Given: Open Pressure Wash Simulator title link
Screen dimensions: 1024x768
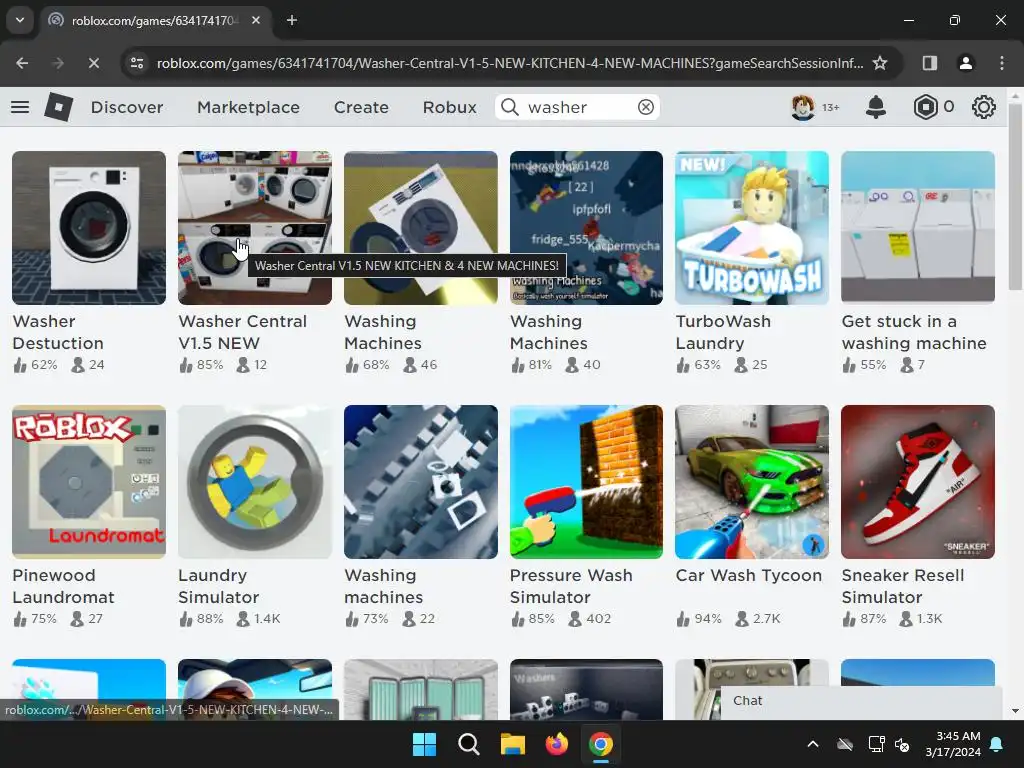Looking at the screenshot, I should tap(571, 586).
